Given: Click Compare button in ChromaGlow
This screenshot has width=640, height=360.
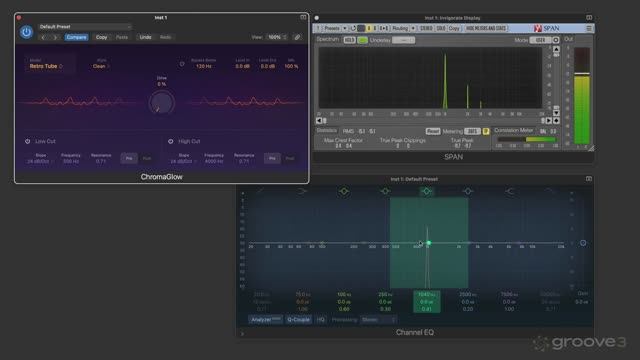Looking at the screenshot, I should (76, 37).
